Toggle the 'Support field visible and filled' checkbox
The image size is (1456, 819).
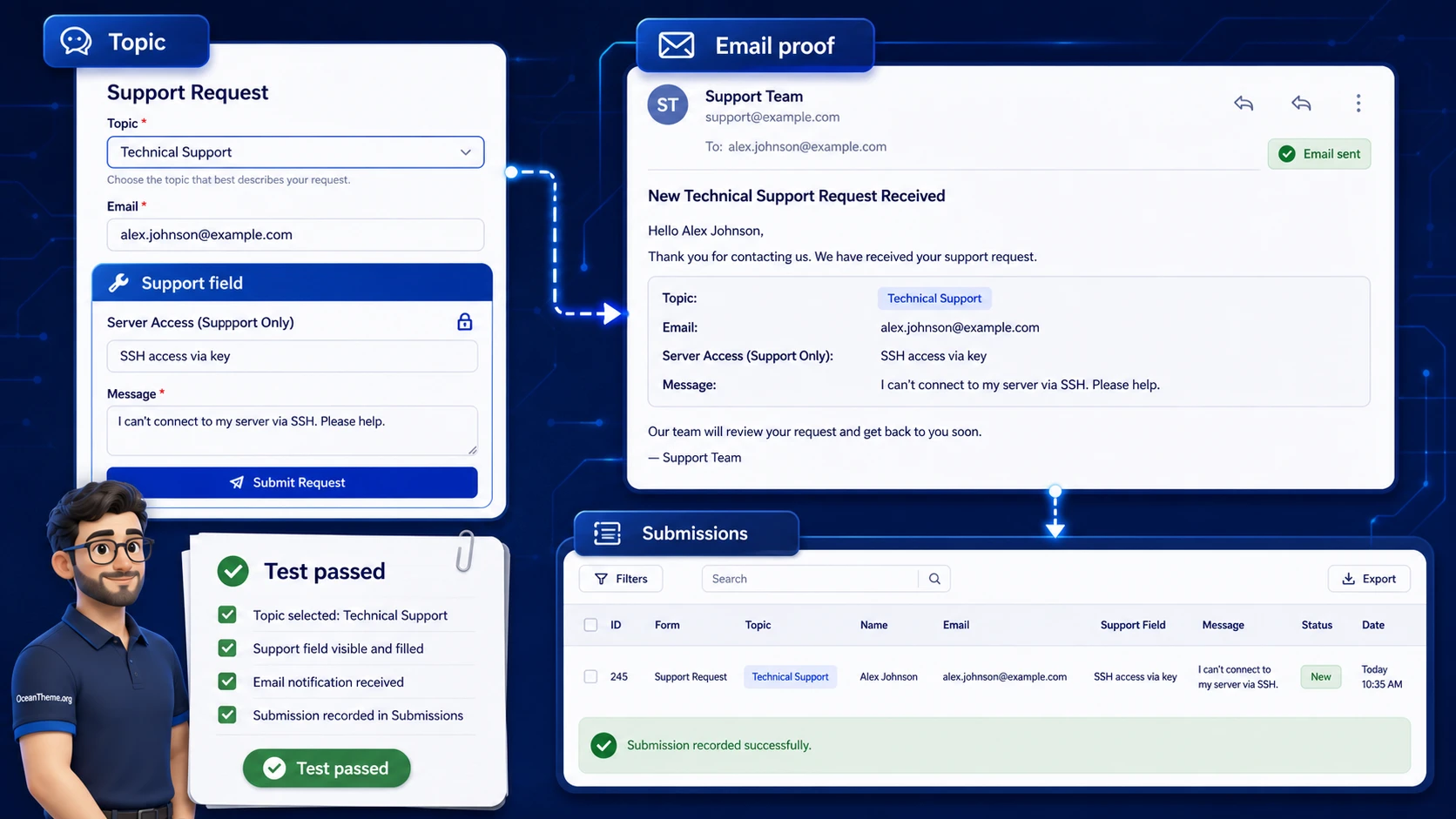point(227,648)
